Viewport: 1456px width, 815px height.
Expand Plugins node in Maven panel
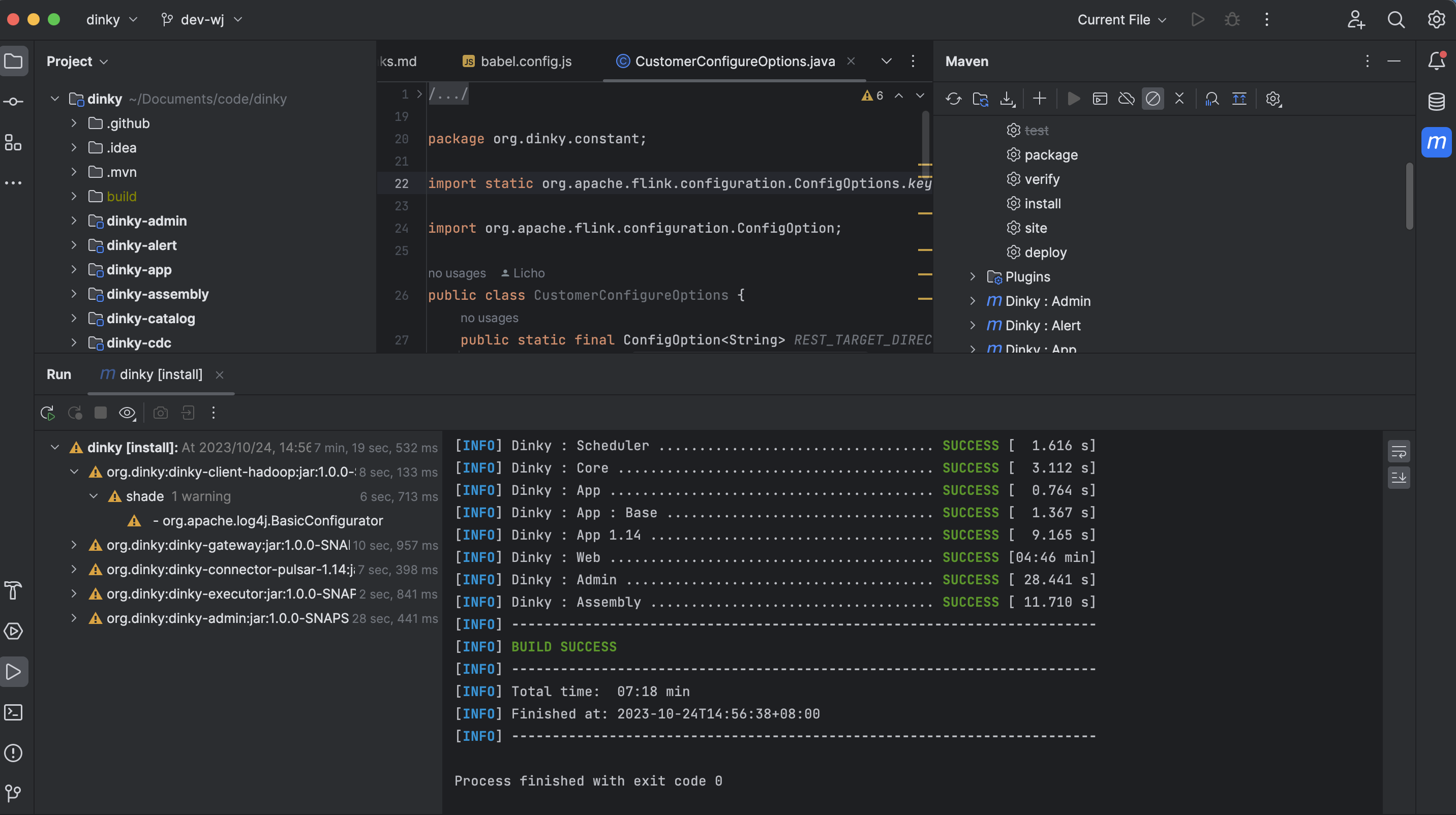coord(972,277)
